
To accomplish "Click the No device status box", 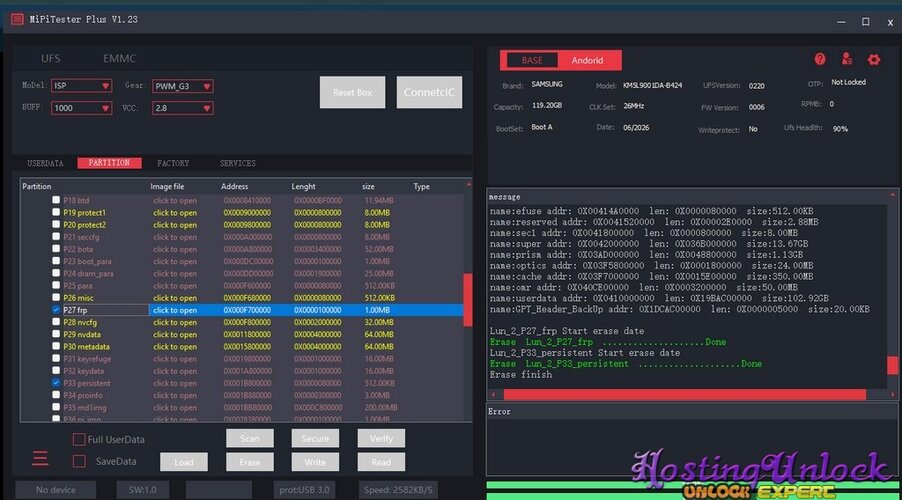I will pyautogui.click(x=56, y=490).
